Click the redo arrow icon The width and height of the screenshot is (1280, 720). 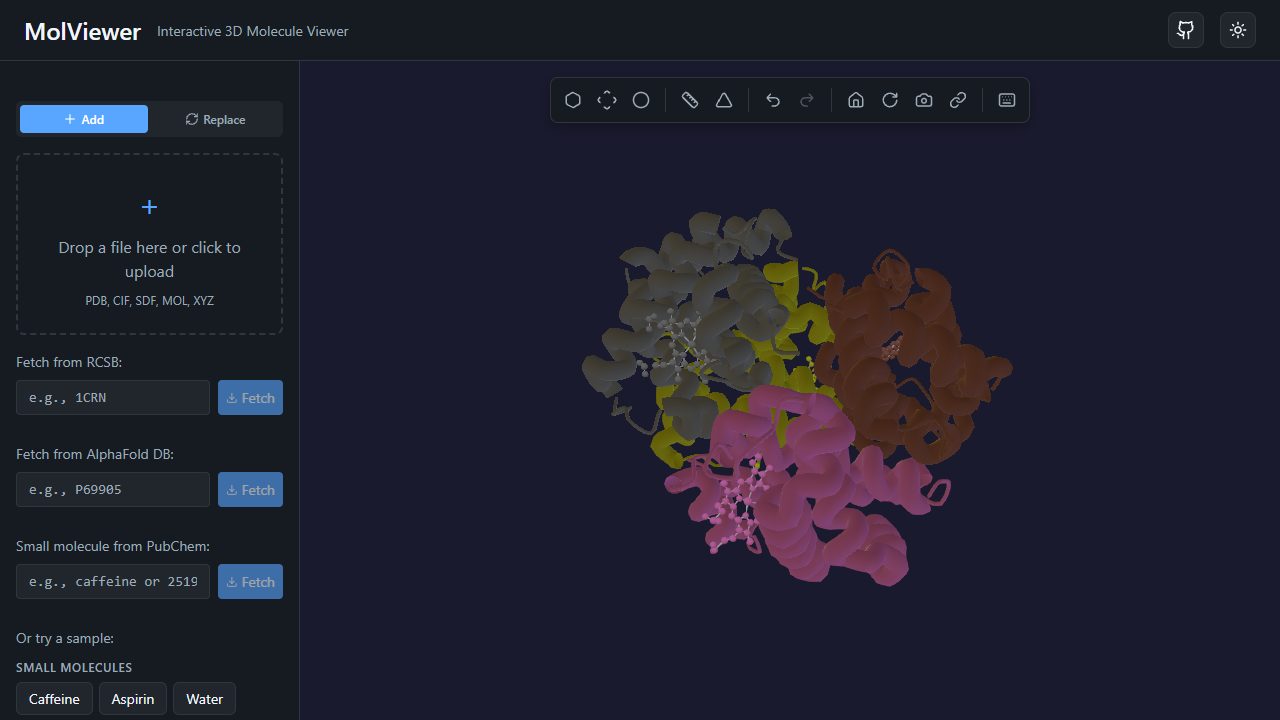pos(807,100)
